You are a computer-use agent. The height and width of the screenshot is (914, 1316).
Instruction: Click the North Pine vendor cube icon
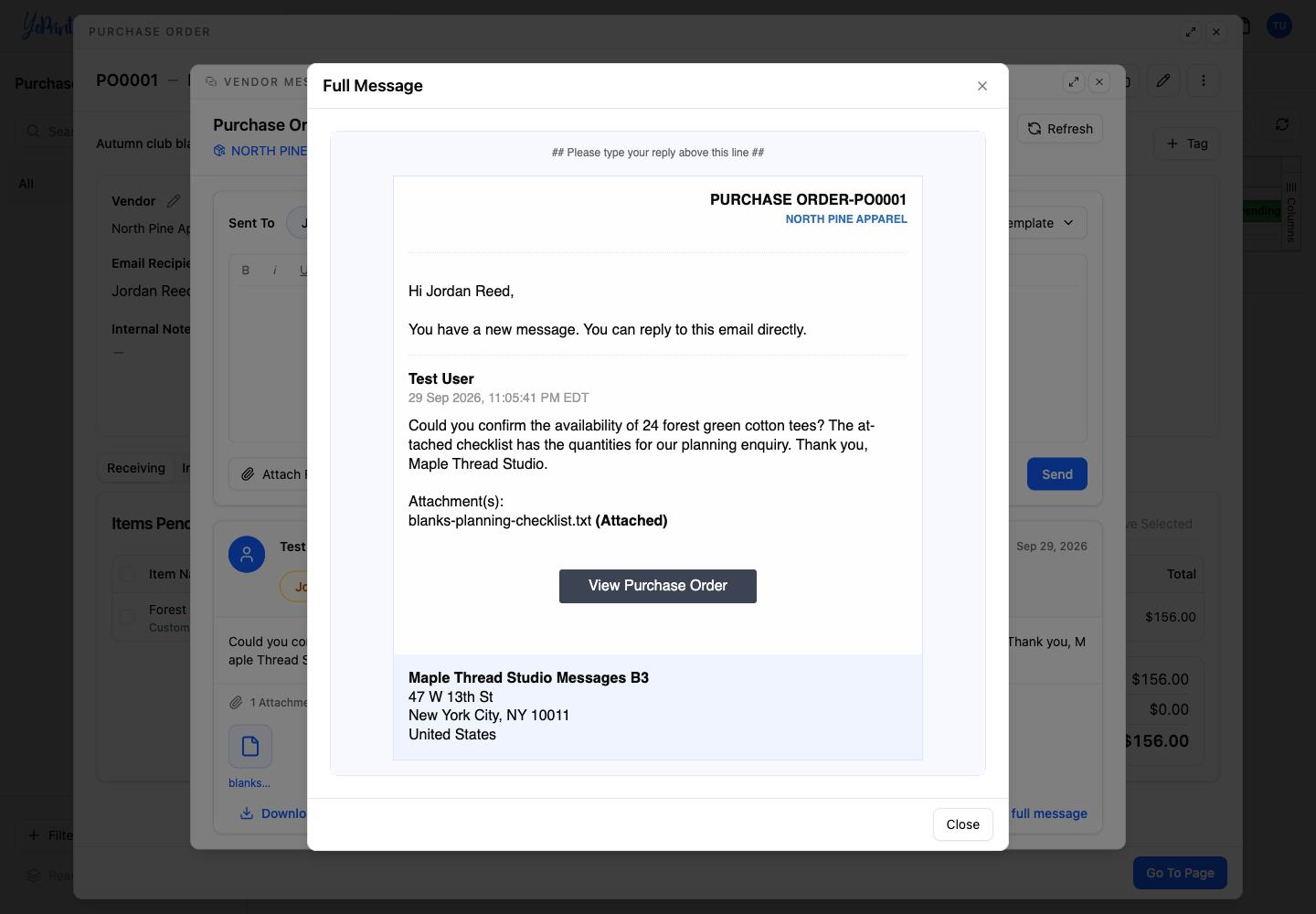pyautogui.click(x=219, y=151)
